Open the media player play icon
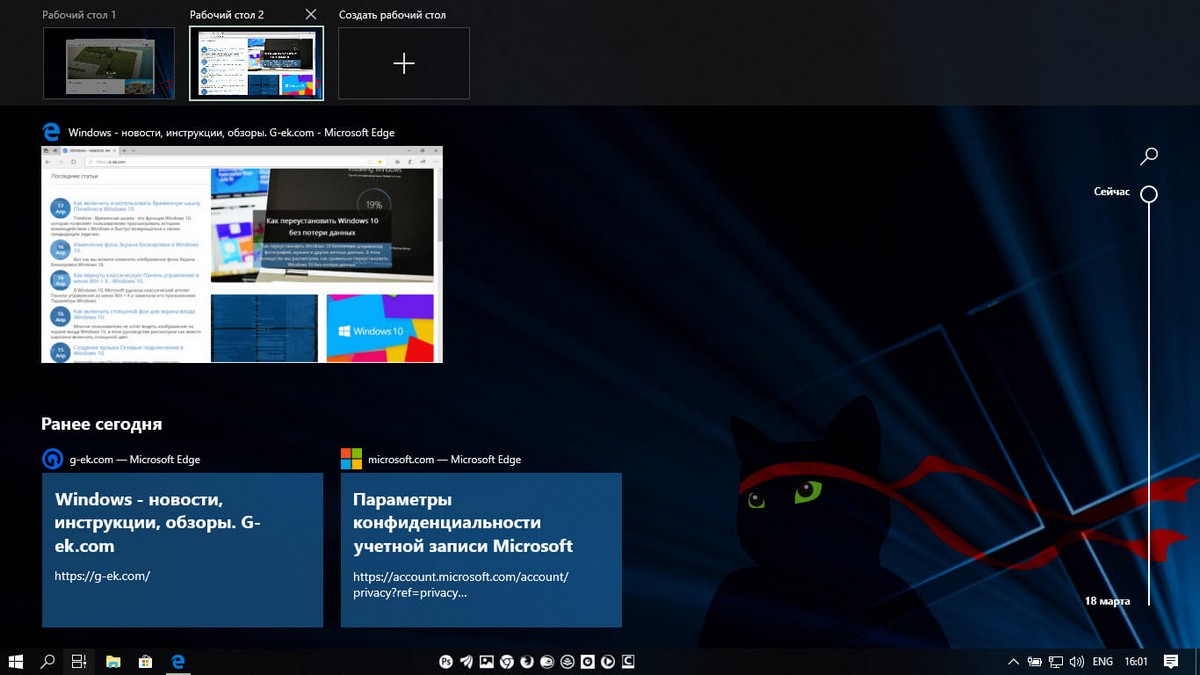1200x675 pixels. pos(608,661)
